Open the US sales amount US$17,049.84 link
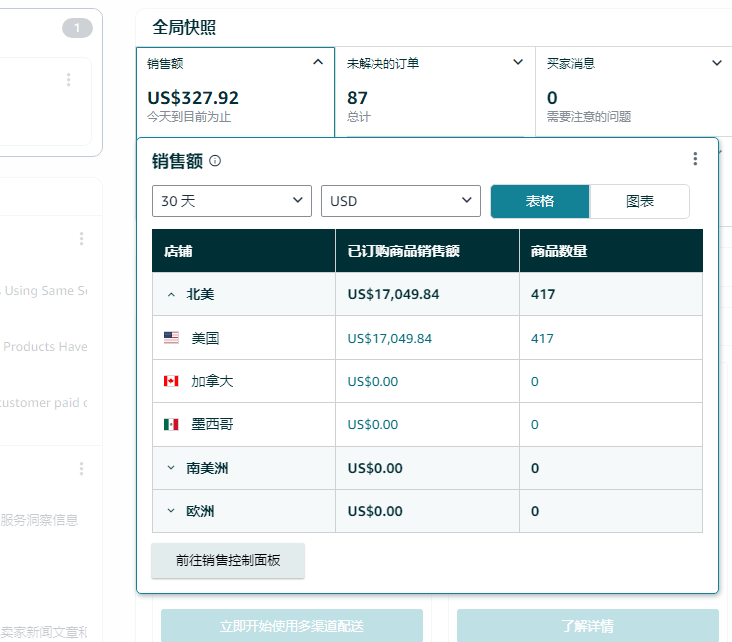Viewport: 732px width, 642px height. pos(389,338)
